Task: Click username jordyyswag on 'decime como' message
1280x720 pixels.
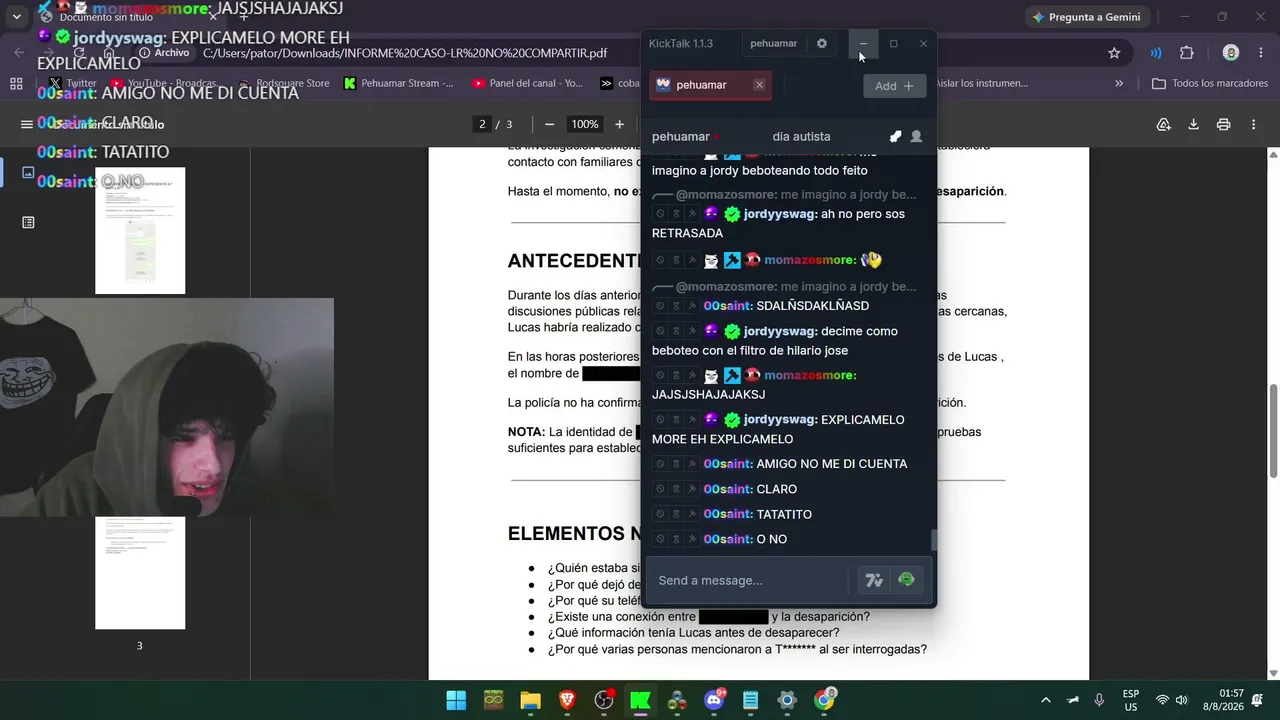Action: click(780, 331)
